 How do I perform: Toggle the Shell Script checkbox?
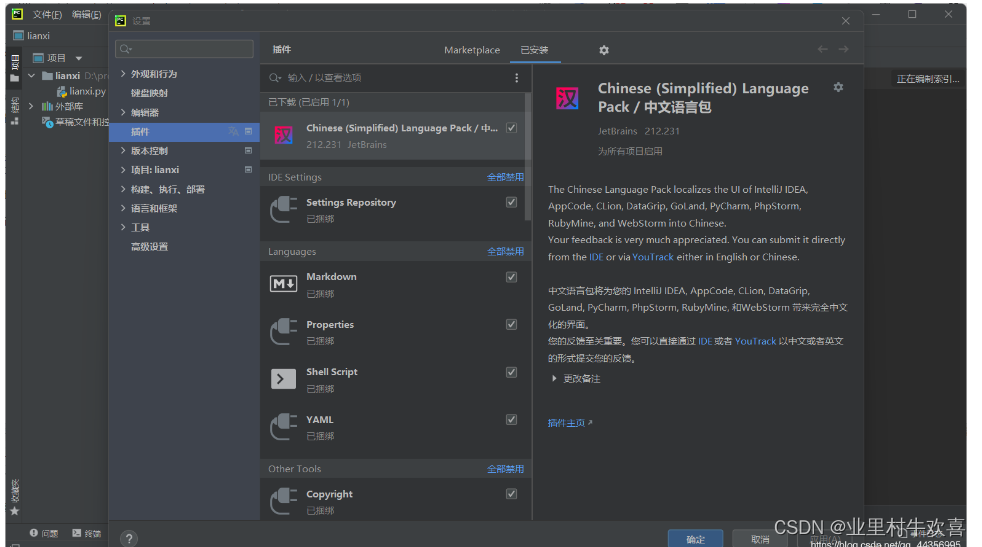512,372
